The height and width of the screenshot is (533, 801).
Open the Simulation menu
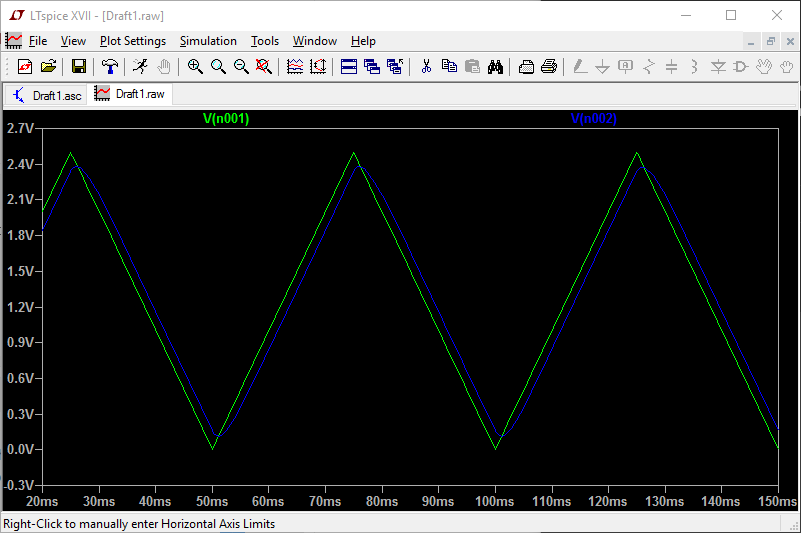pyautogui.click(x=208, y=41)
